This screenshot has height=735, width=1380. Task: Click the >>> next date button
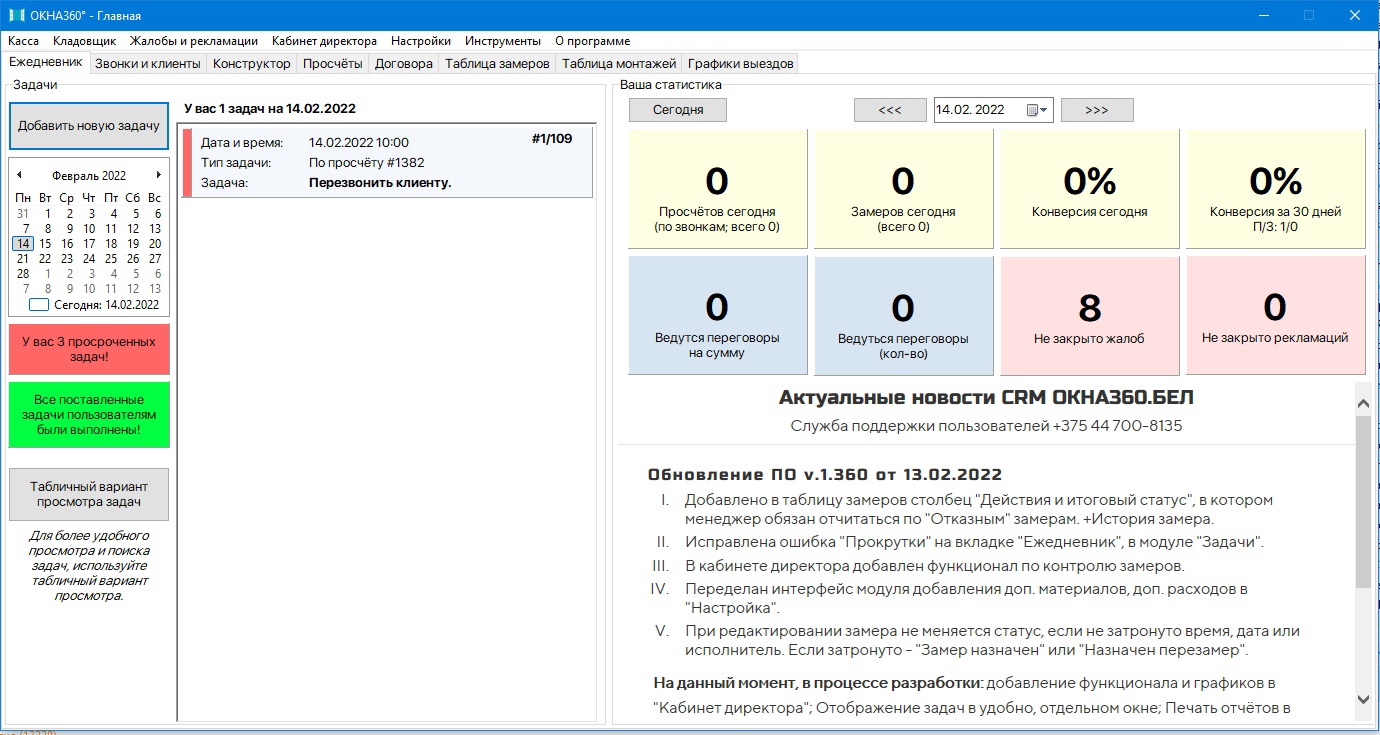click(1097, 110)
